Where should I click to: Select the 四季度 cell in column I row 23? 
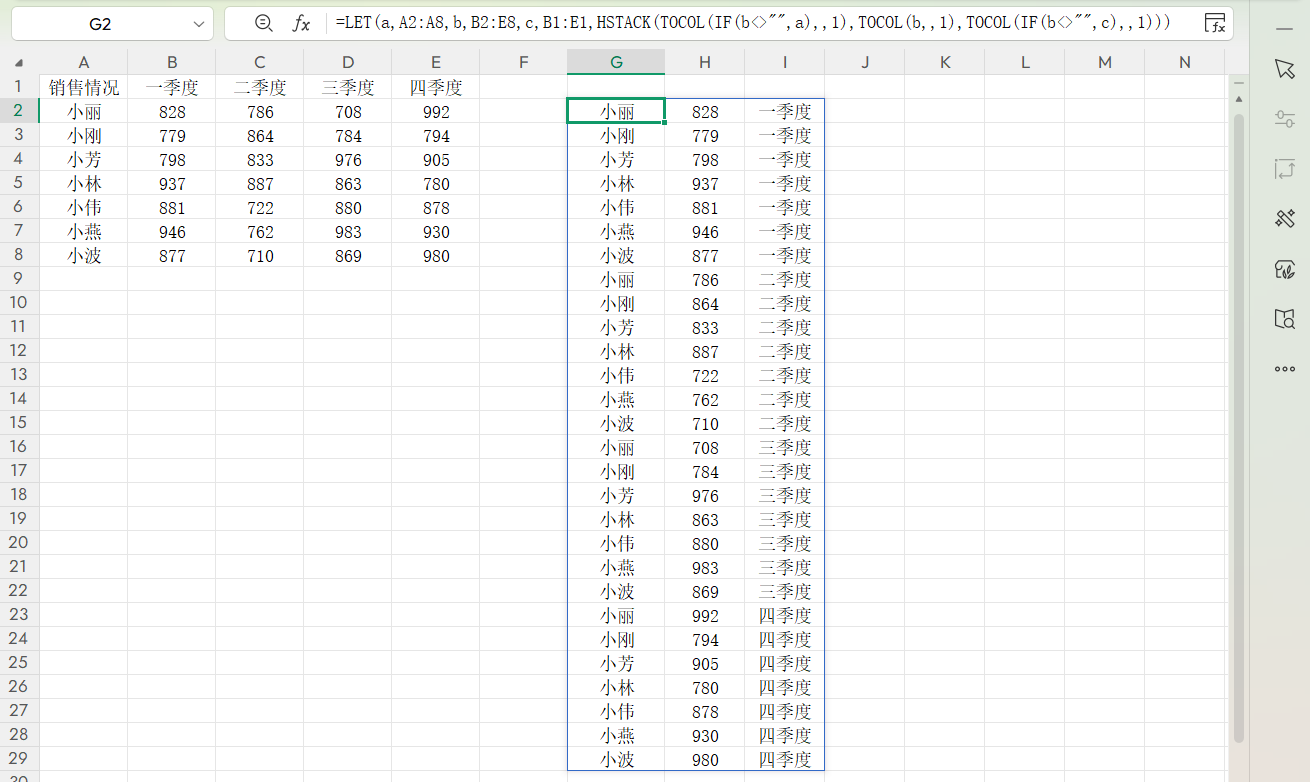[x=784, y=615]
